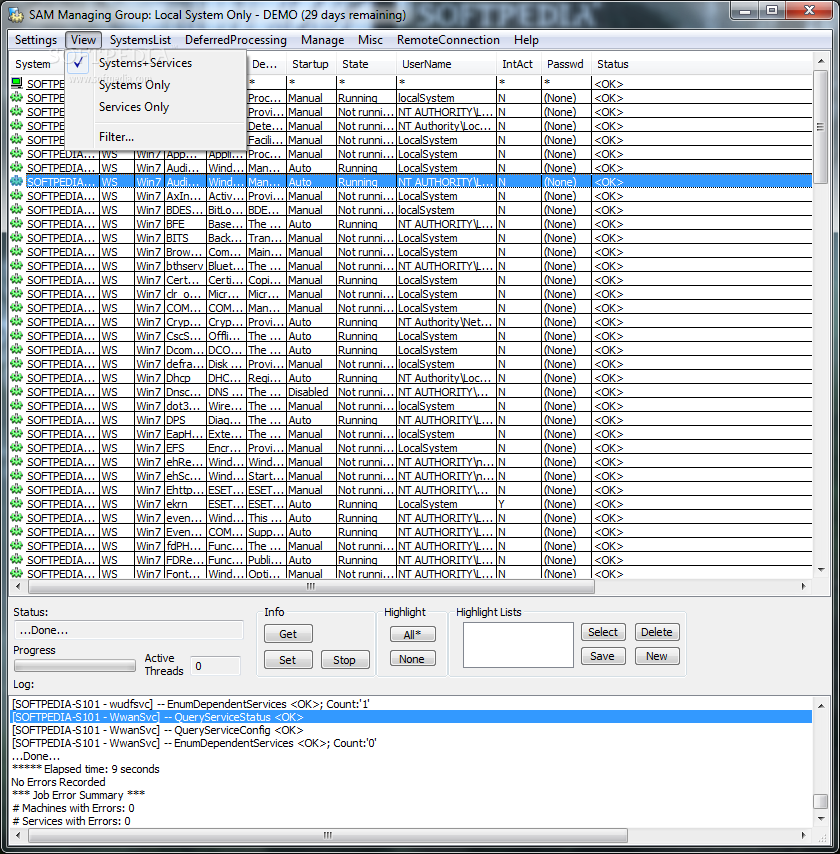
Task: Open the Misc menu
Action: [370, 40]
